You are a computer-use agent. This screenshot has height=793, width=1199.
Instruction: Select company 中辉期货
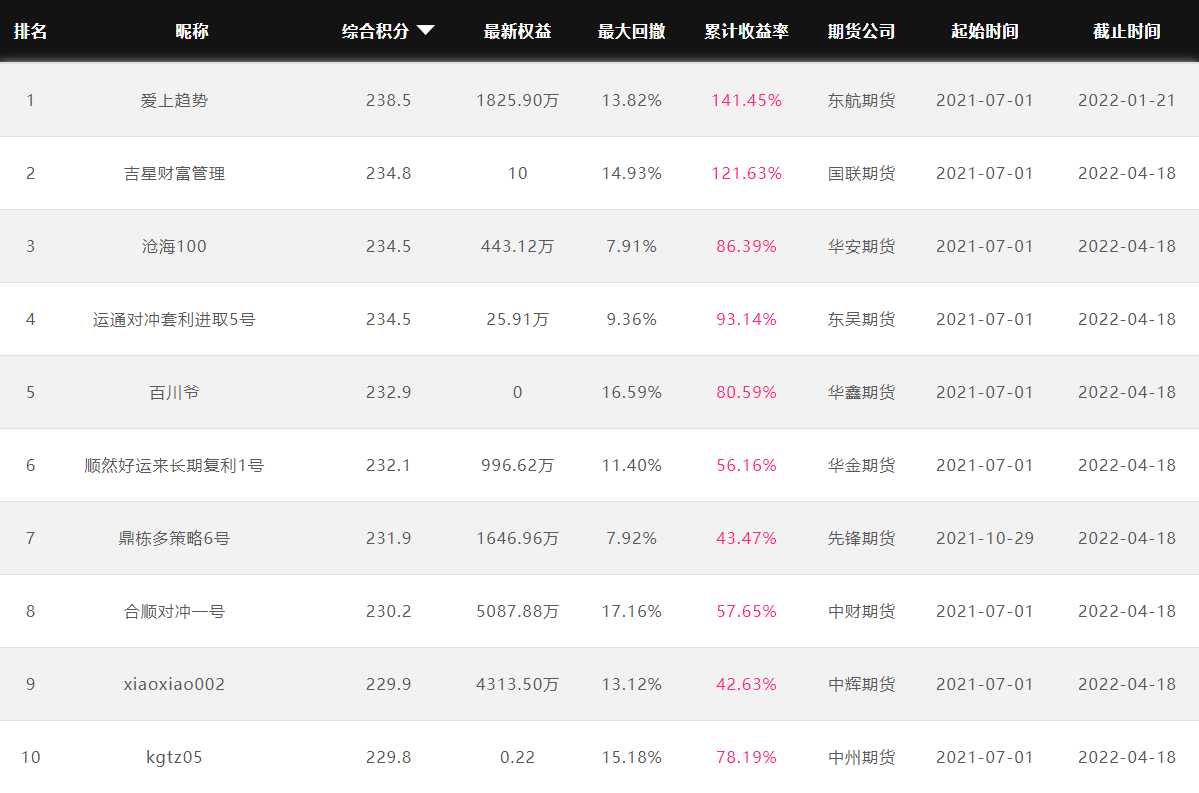click(x=862, y=684)
